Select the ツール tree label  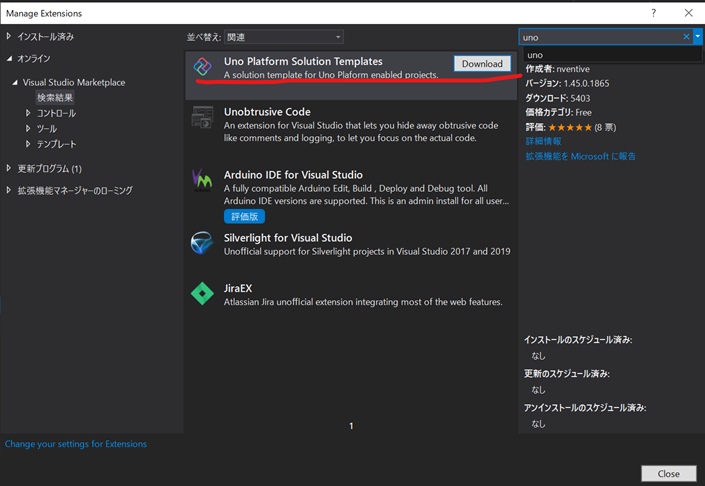click(47, 129)
